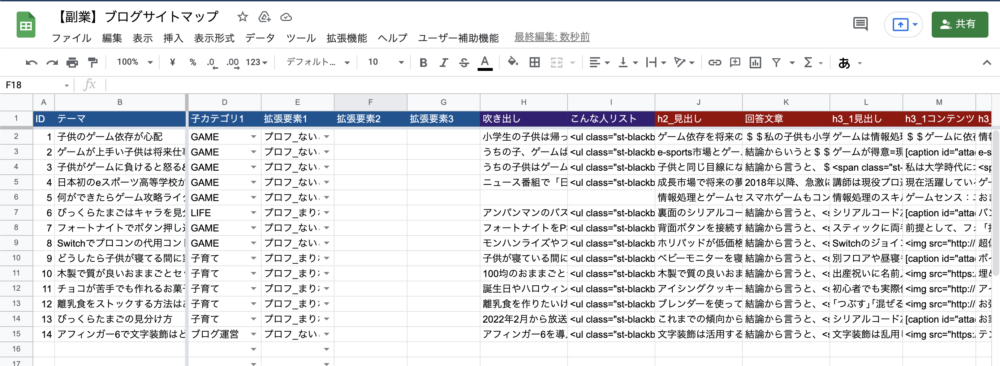Viewport: 1000px width, 366px height.
Task: Open the fill color bucket
Action: pos(512,62)
